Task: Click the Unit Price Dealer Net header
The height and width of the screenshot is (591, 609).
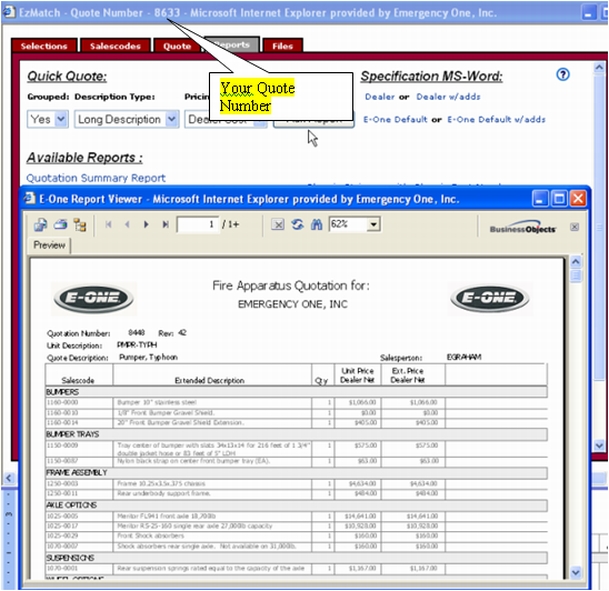Action: pos(357,375)
